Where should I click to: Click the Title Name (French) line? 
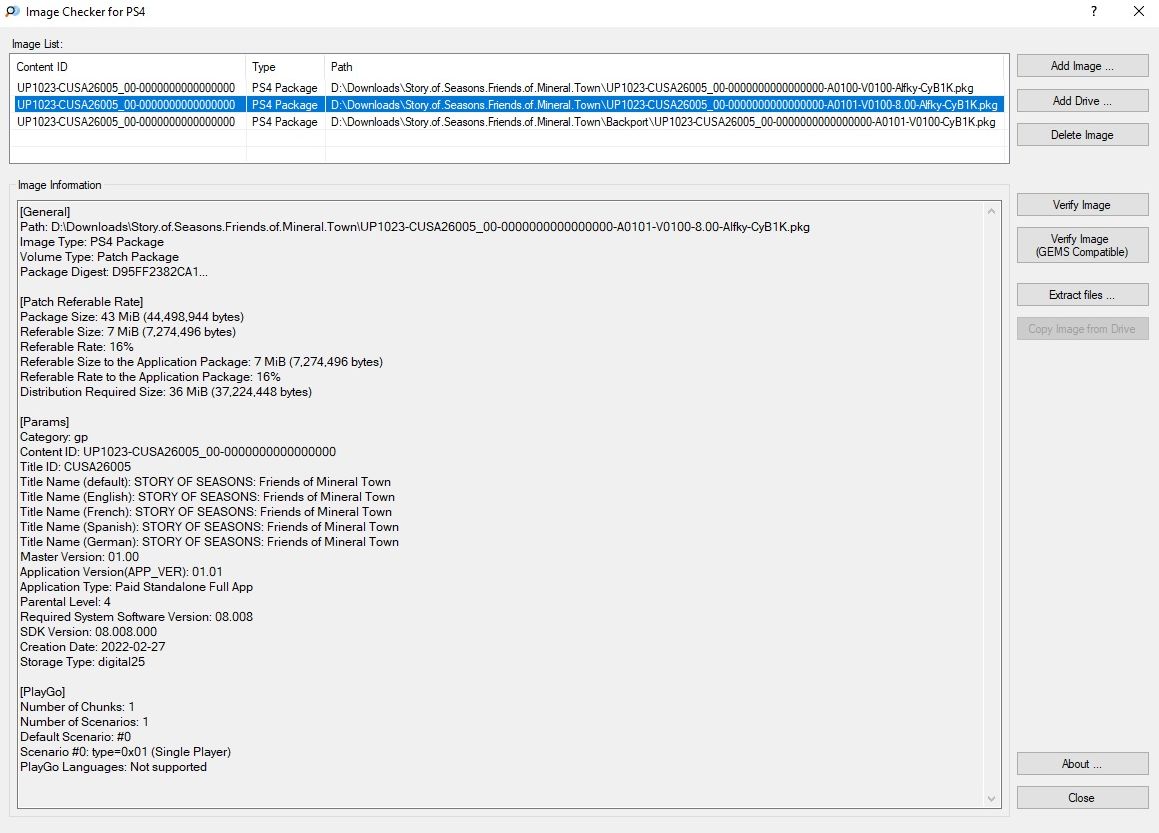click(206, 511)
